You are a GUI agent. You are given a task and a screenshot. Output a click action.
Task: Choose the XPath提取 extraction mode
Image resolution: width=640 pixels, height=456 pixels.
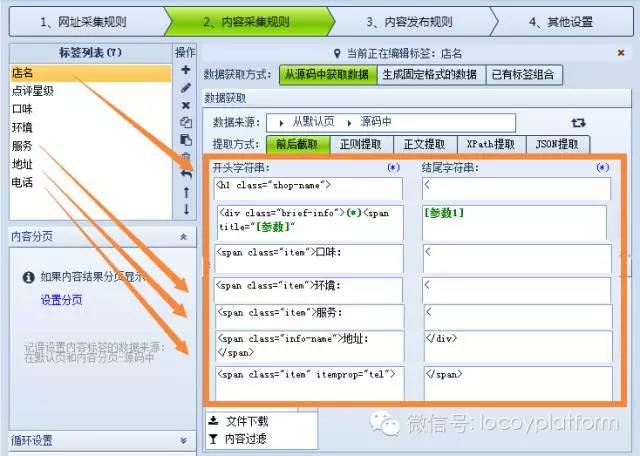491,144
